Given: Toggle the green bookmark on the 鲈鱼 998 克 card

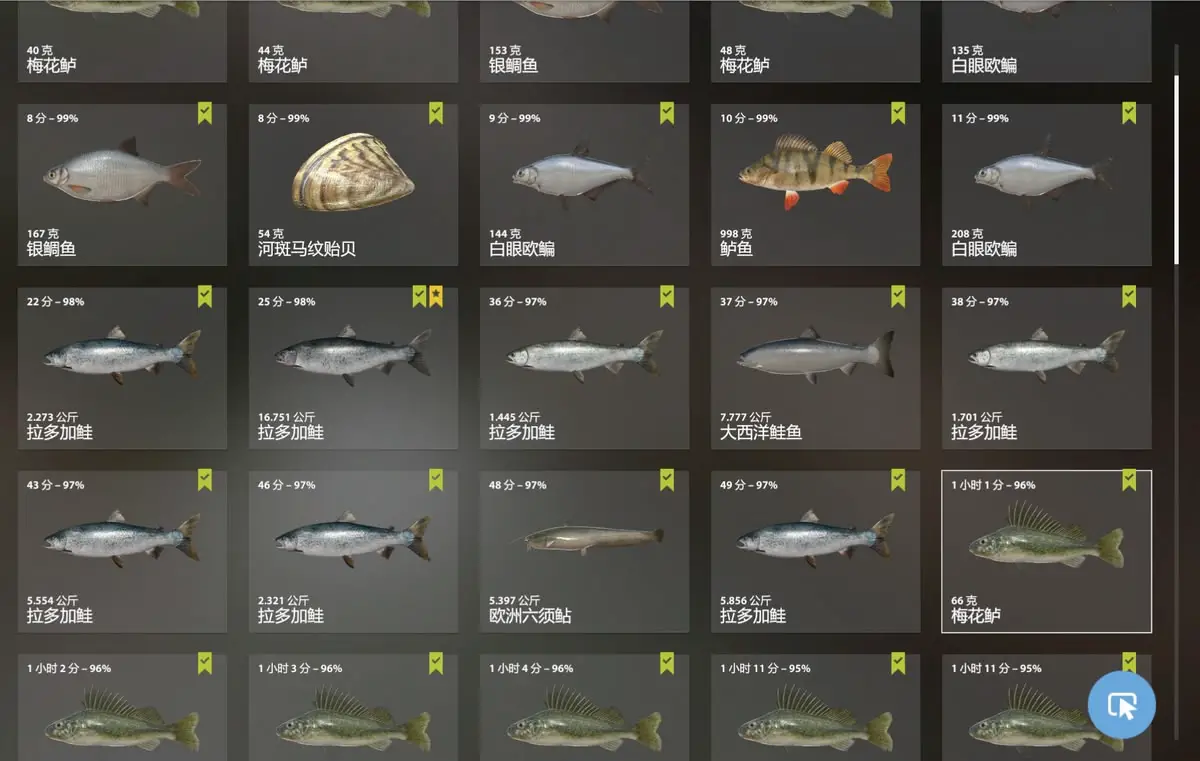Looking at the screenshot, I should pyautogui.click(x=898, y=112).
